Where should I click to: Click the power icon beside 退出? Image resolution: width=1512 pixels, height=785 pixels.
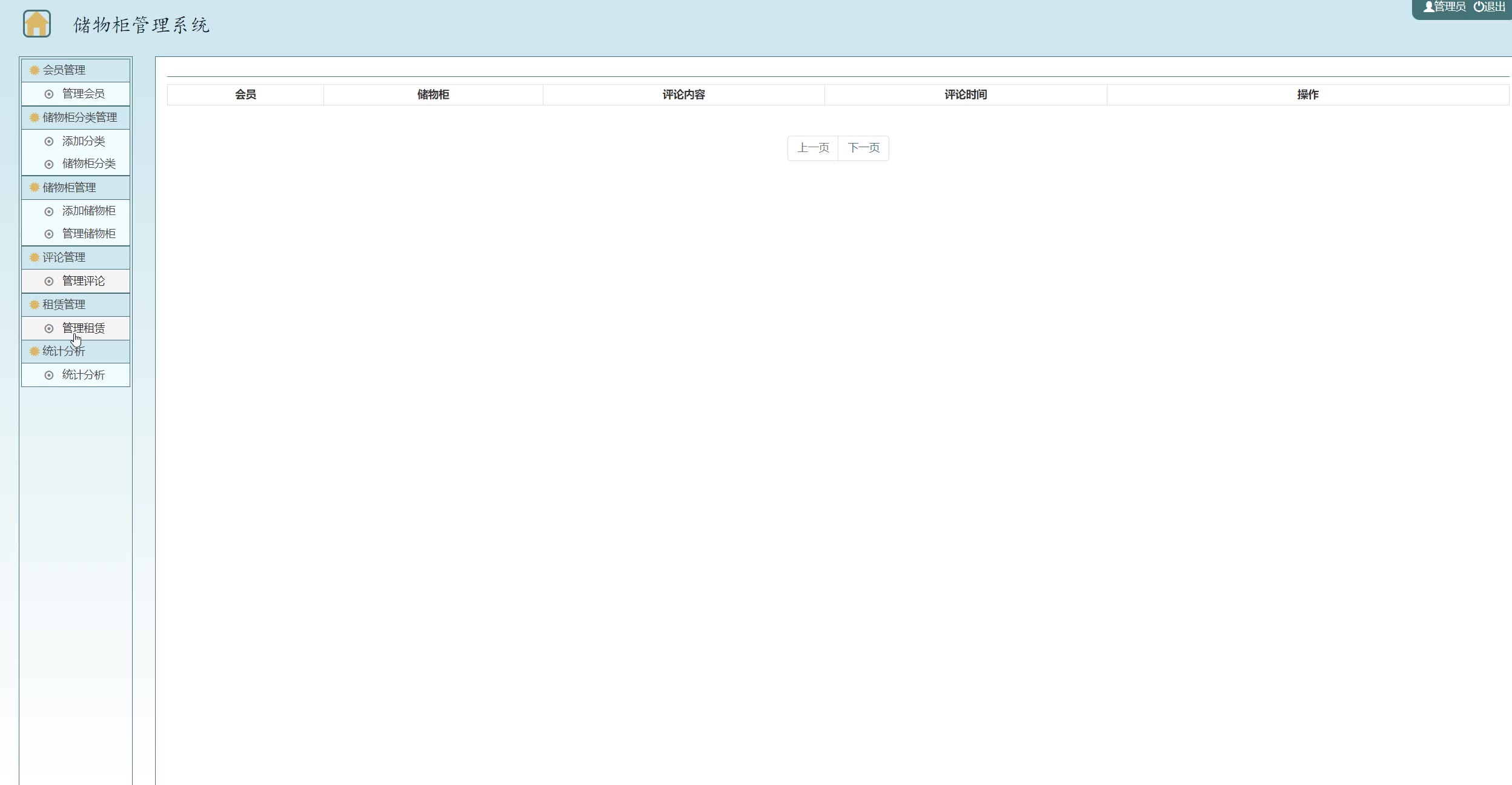click(1479, 7)
